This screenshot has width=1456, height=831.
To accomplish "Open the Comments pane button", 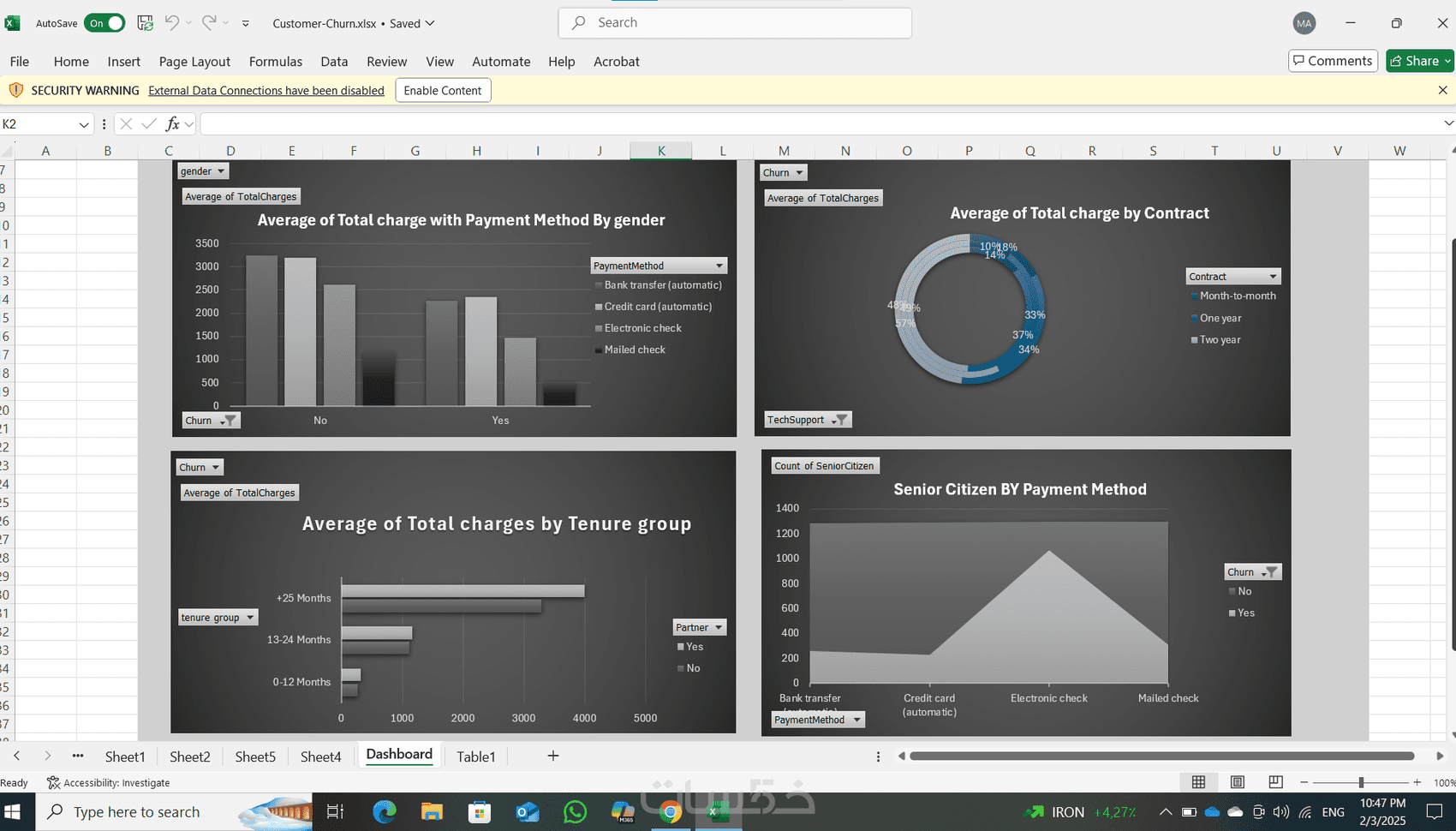I will click(1333, 61).
